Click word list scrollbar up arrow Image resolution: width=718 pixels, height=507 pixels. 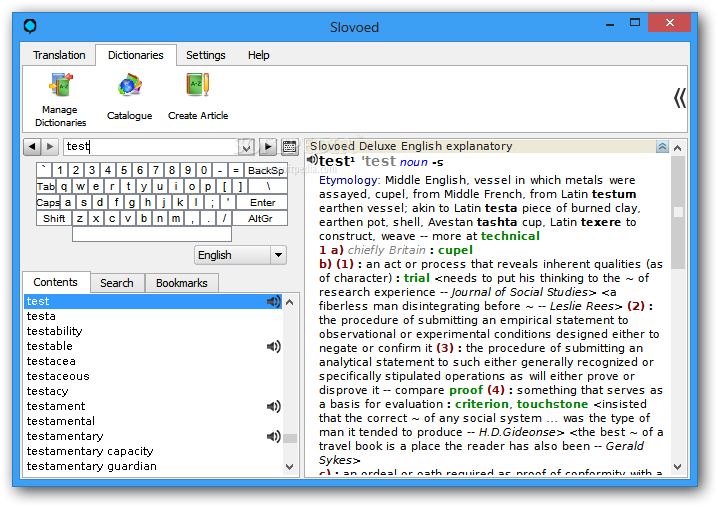[289, 302]
